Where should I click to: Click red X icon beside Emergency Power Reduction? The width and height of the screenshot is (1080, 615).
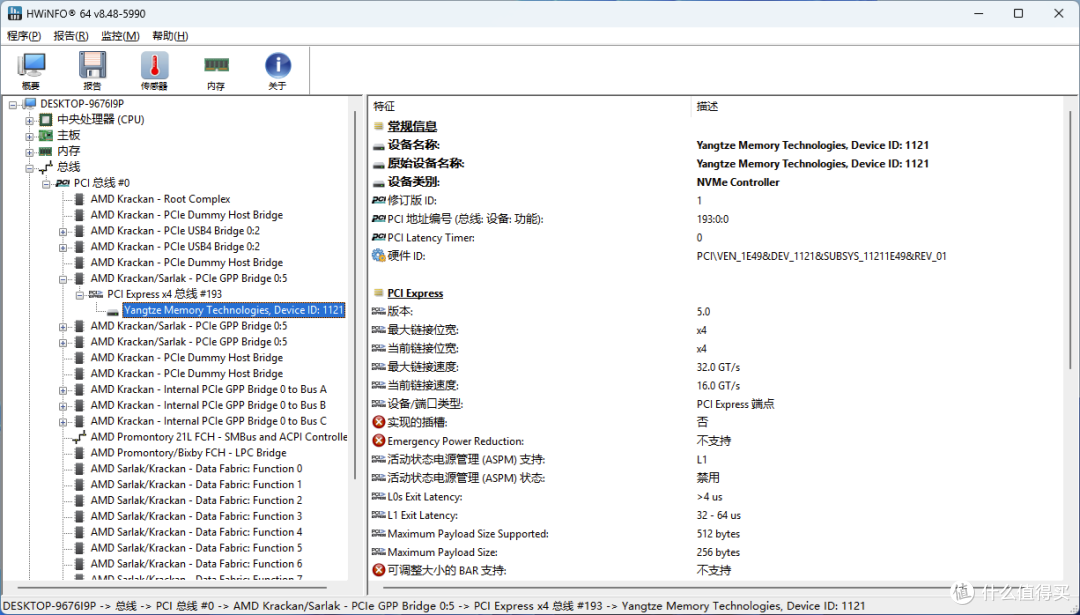pyautogui.click(x=379, y=441)
